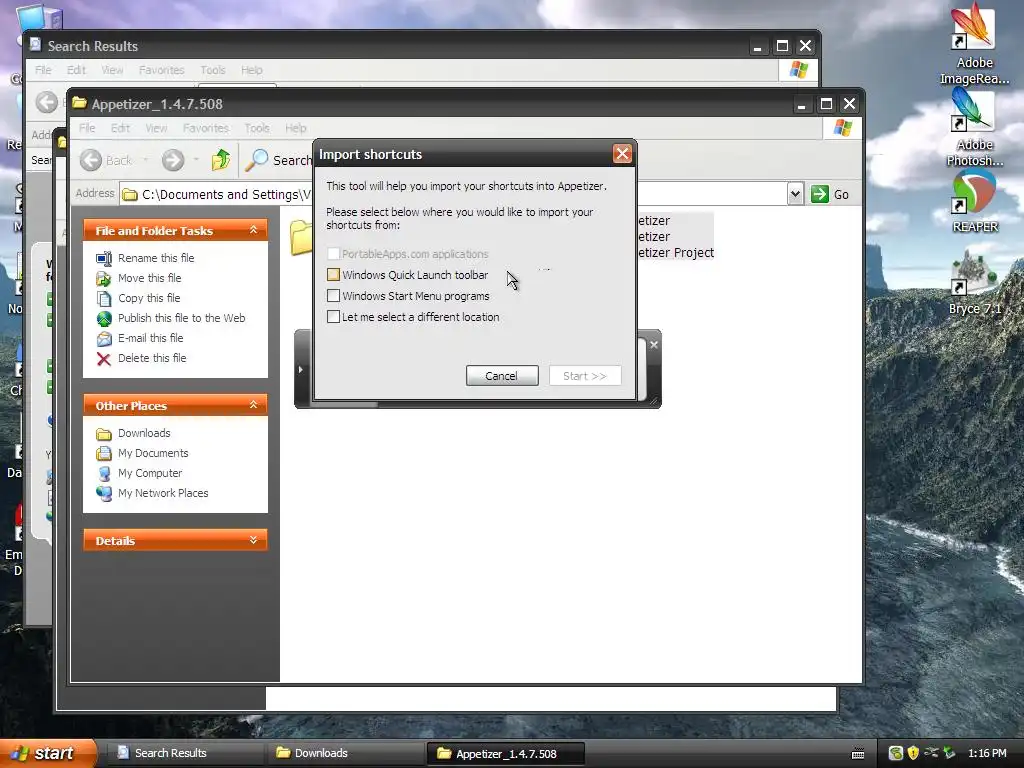This screenshot has height=768, width=1024.
Task: Open Forward history dropdown arrow
Action: click(196, 160)
